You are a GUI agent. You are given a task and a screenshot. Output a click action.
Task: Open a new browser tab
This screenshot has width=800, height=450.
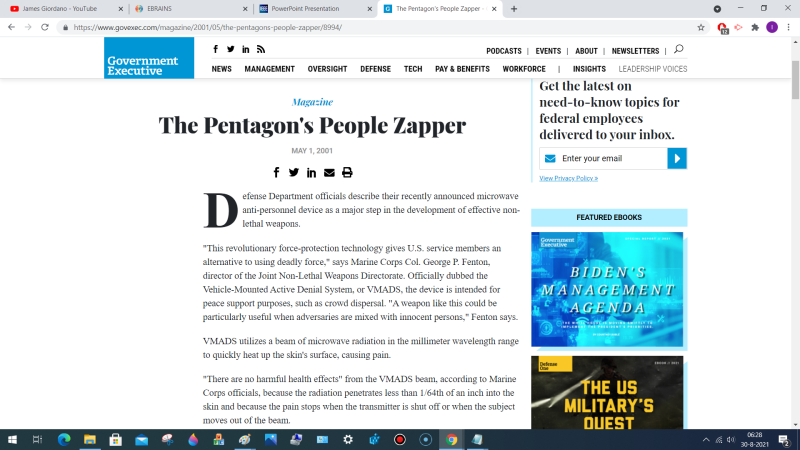[x=514, y=9]
